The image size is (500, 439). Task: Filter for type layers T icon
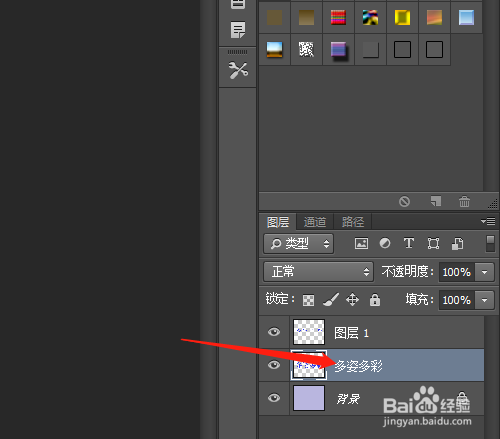click(409, 243)
